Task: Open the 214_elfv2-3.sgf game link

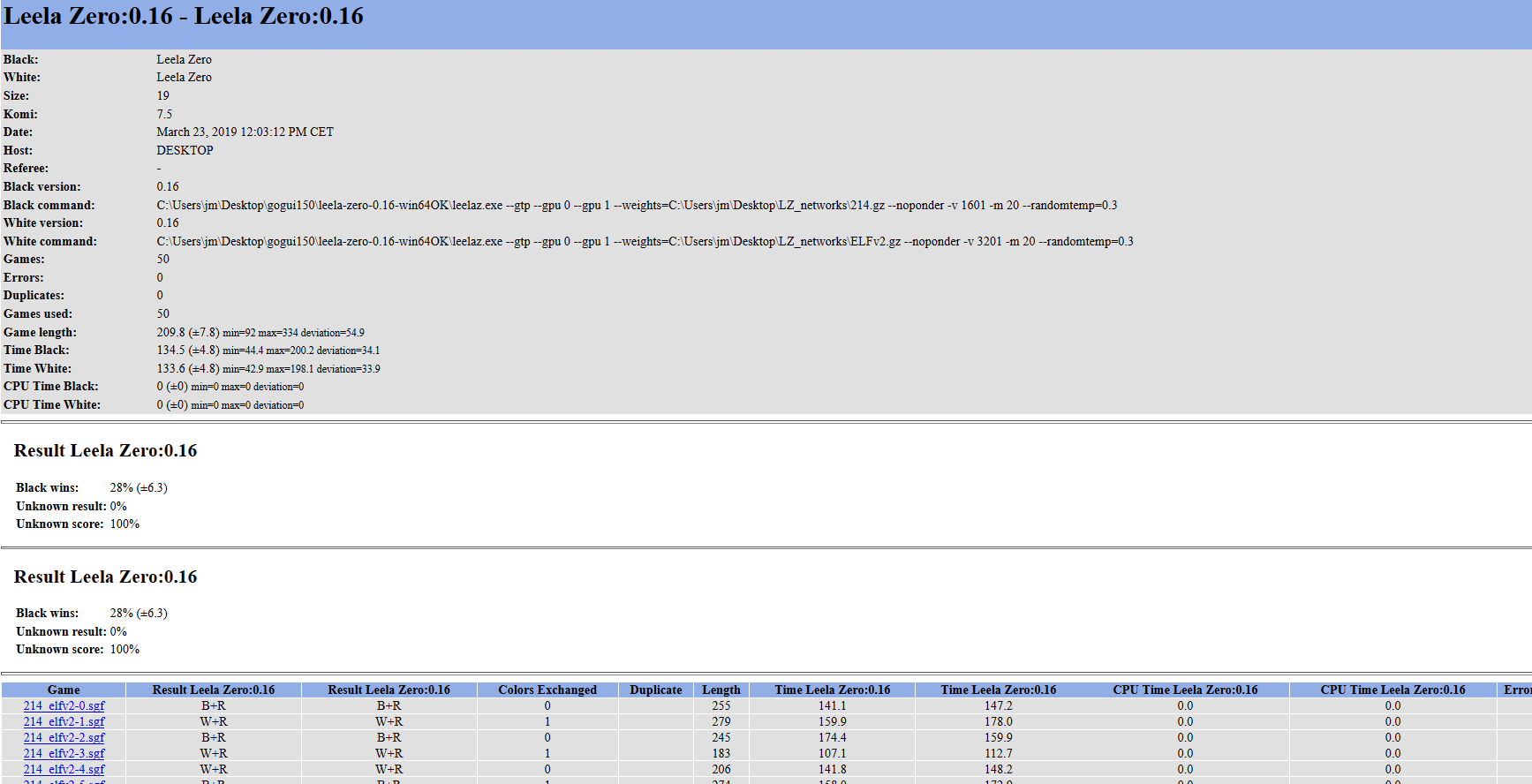Action: pos(64,753)
